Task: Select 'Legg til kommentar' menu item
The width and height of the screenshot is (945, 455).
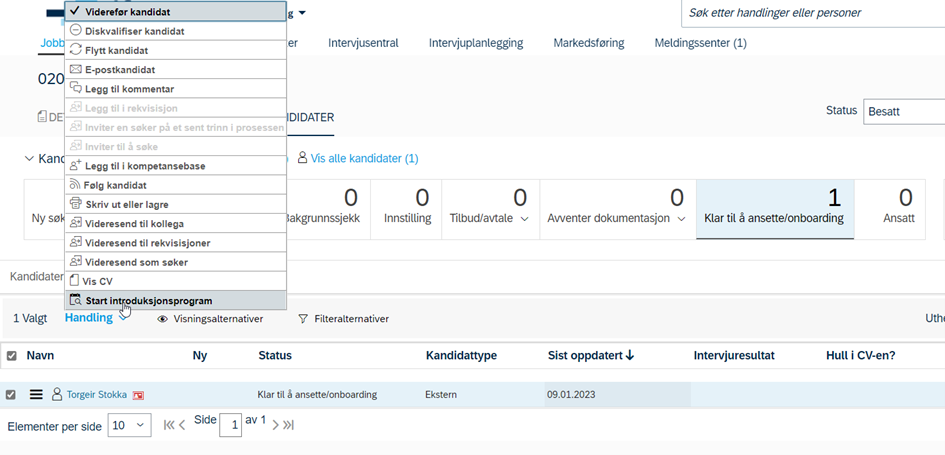Action: 175,89
